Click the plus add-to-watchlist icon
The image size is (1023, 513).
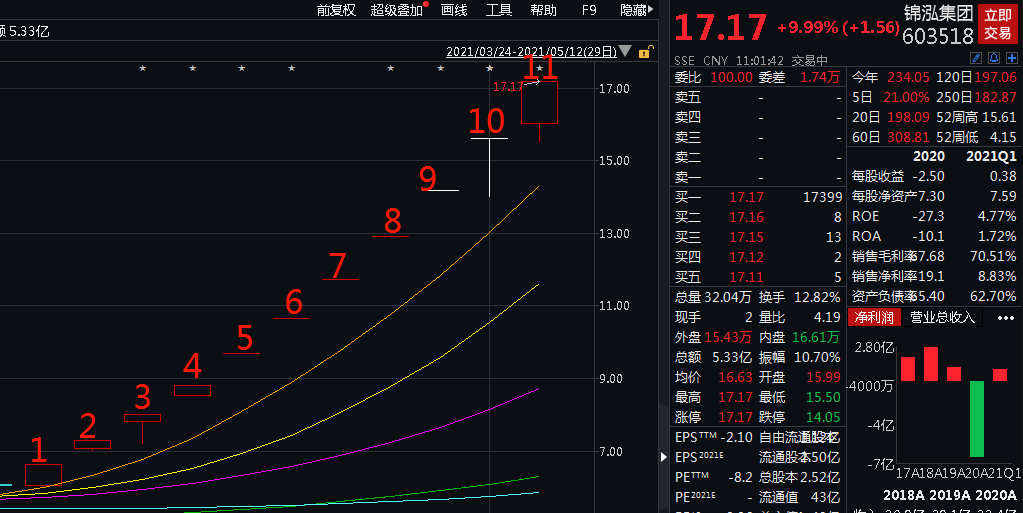(1011, 59)
